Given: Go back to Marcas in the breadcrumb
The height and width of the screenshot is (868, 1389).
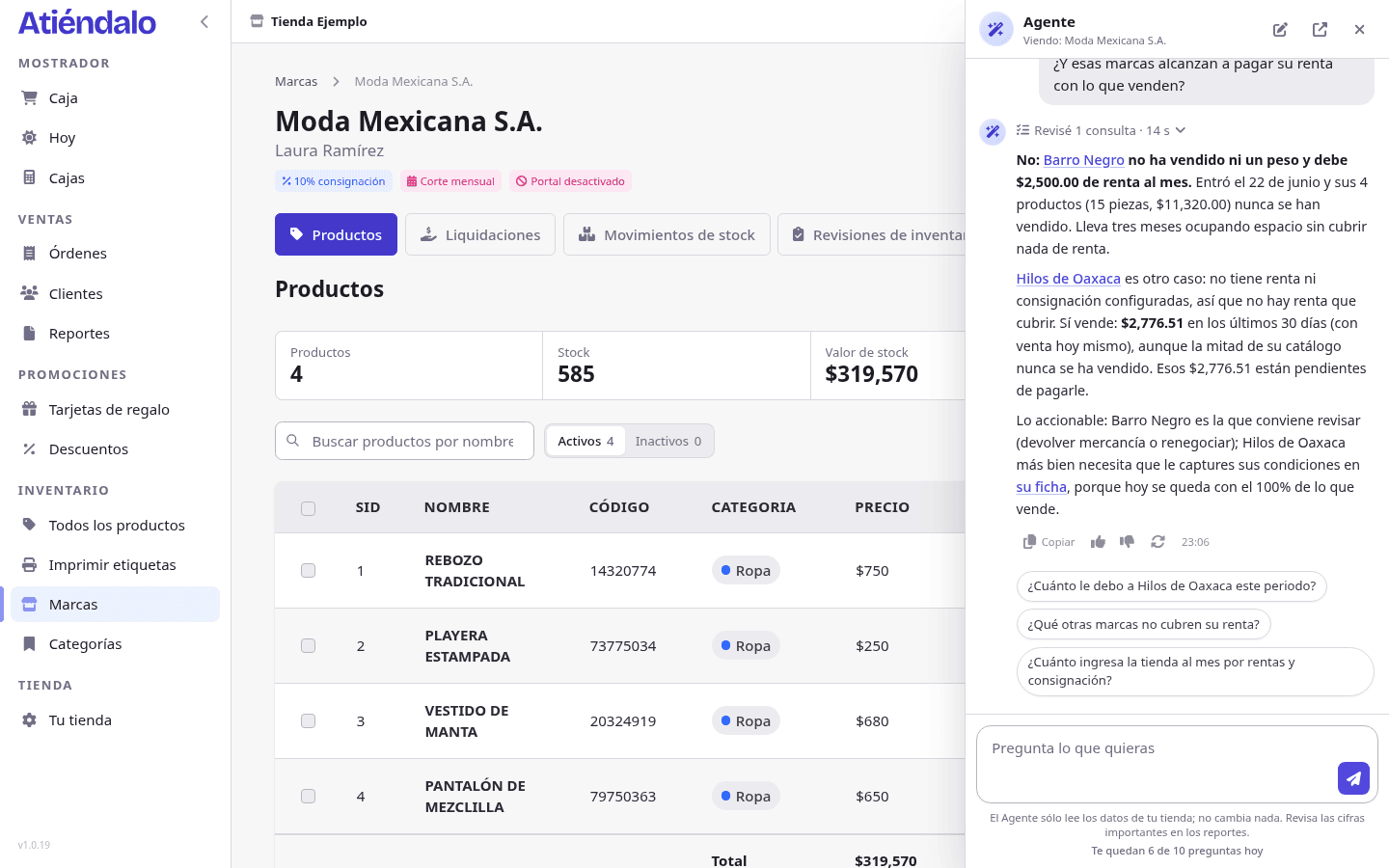Looking at the screenshot, I should (296, 82).
